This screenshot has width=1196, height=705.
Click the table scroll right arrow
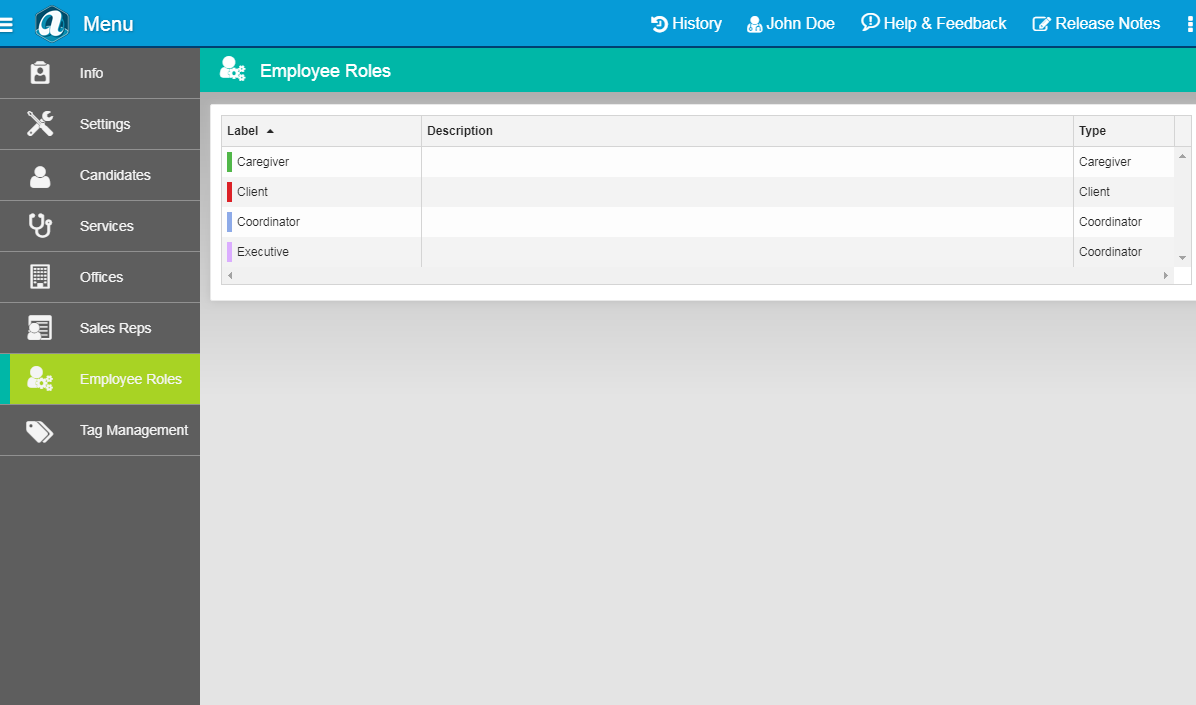point(1165,275)
